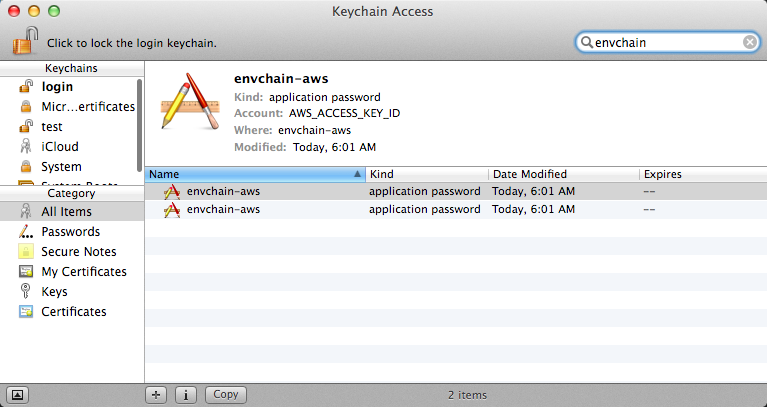Show the Keys category
The width and height of the screenshot is (767, 407).
click(x=54, y=292)
